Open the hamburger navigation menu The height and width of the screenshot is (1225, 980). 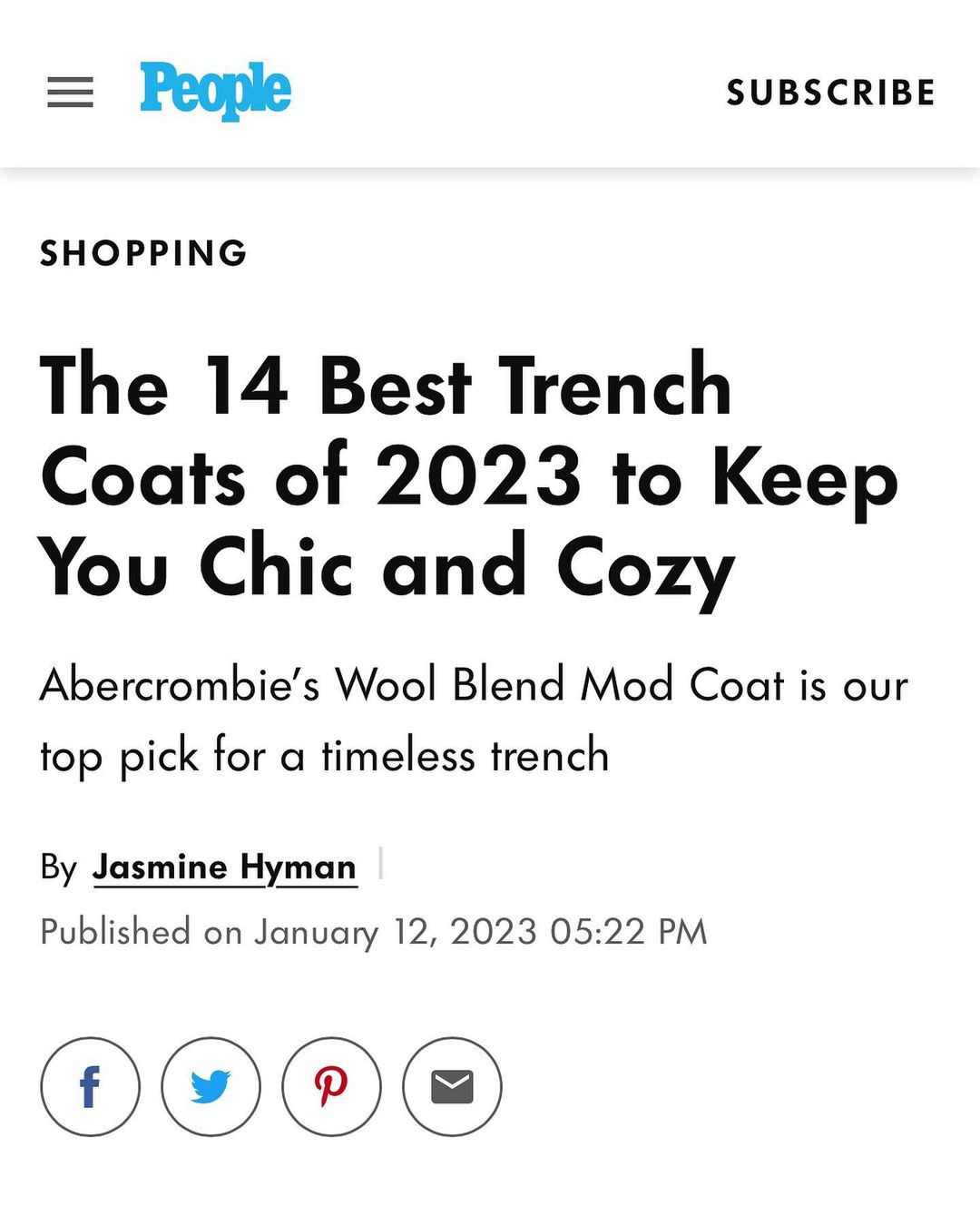click(x=70, y=93)
